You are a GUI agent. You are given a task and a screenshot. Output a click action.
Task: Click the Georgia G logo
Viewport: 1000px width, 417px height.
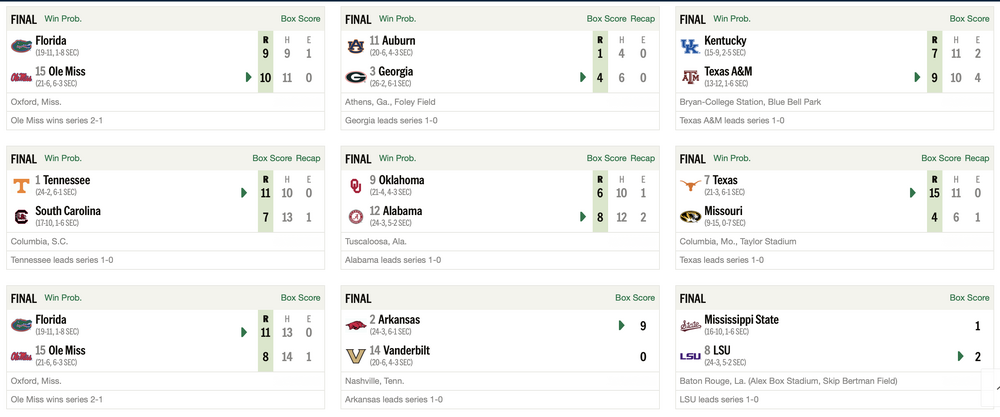355,77
